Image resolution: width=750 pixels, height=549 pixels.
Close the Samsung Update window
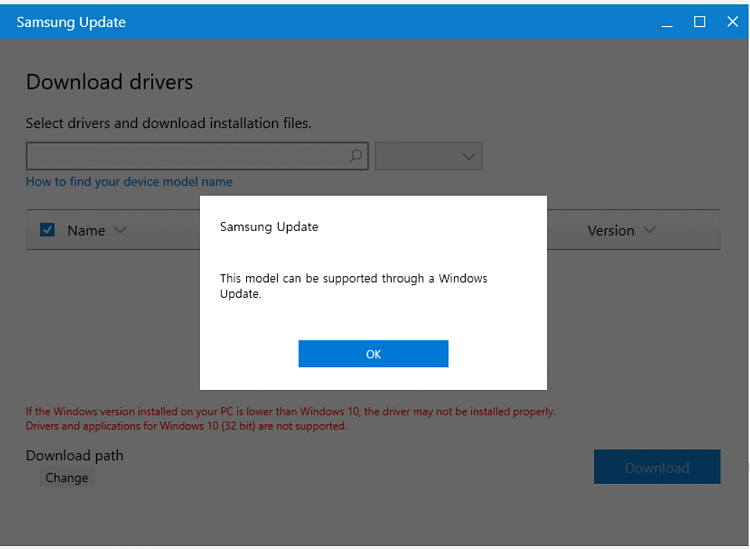[x=732, y=22]
